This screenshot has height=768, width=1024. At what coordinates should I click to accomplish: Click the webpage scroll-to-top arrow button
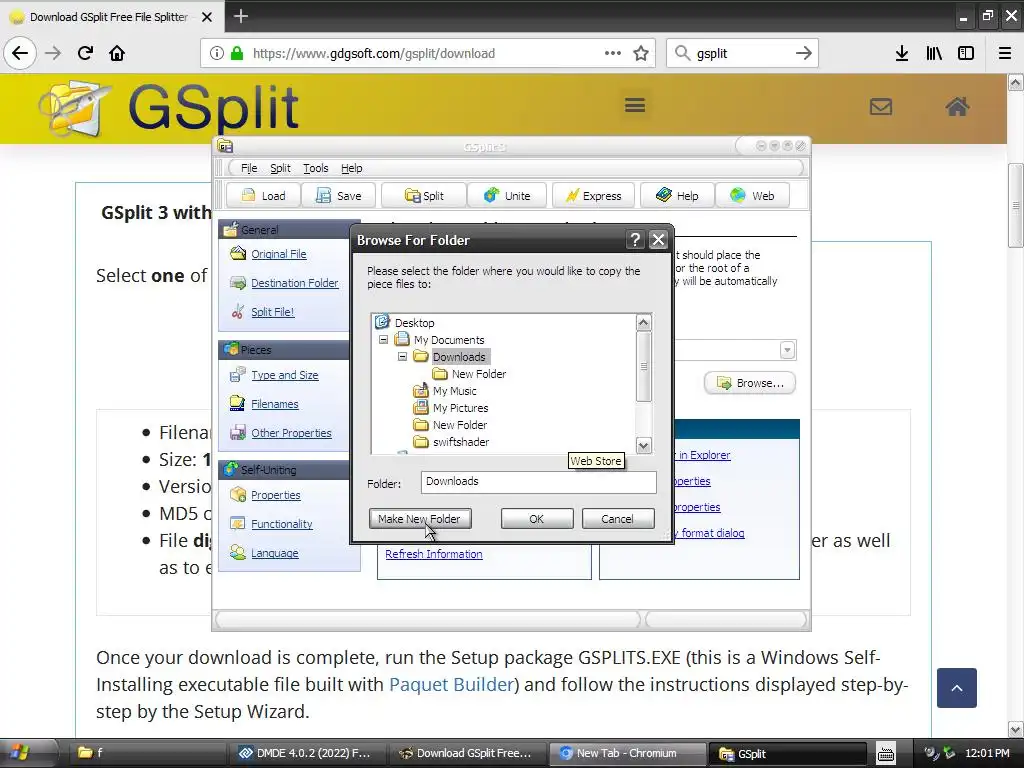[x=957, y=688]
